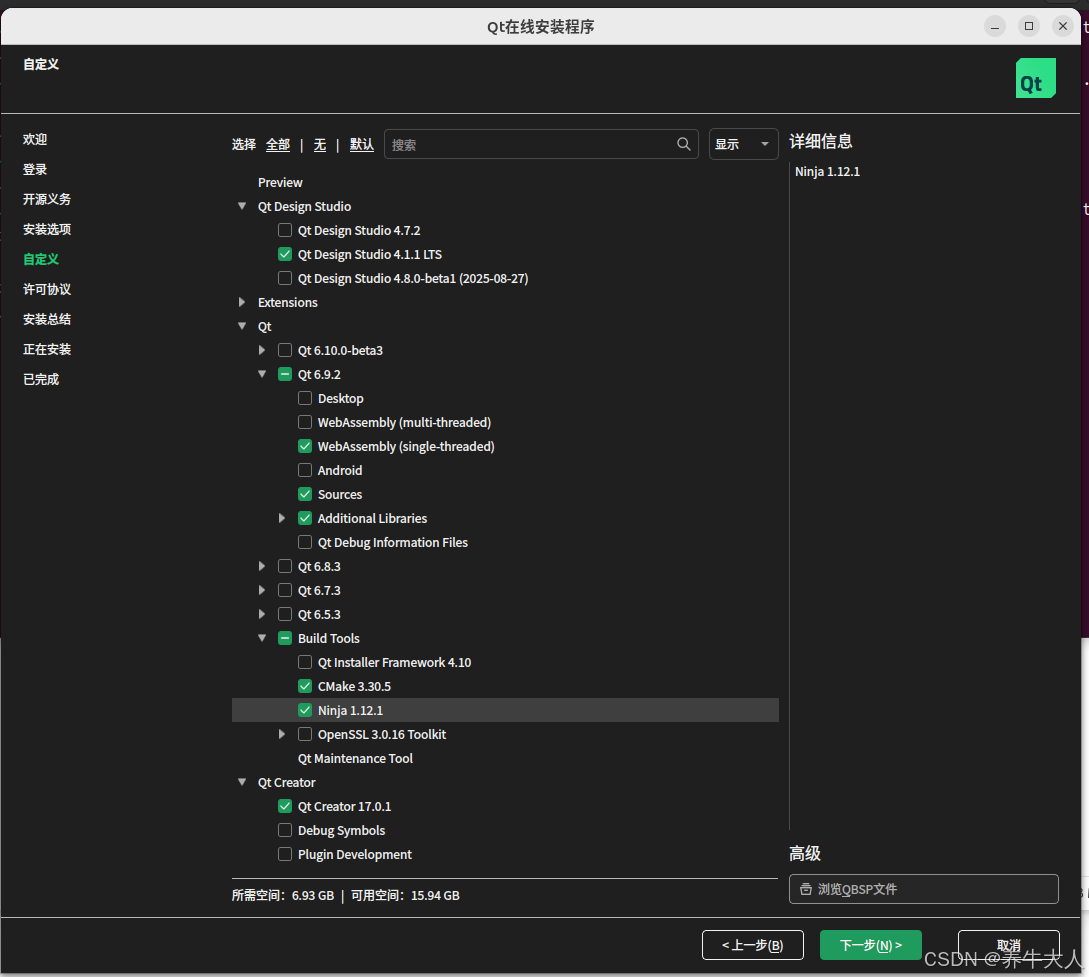The image size is (1089, 977).
Task: Uncheck the Sources checkbox
Action: coord(305,494)
